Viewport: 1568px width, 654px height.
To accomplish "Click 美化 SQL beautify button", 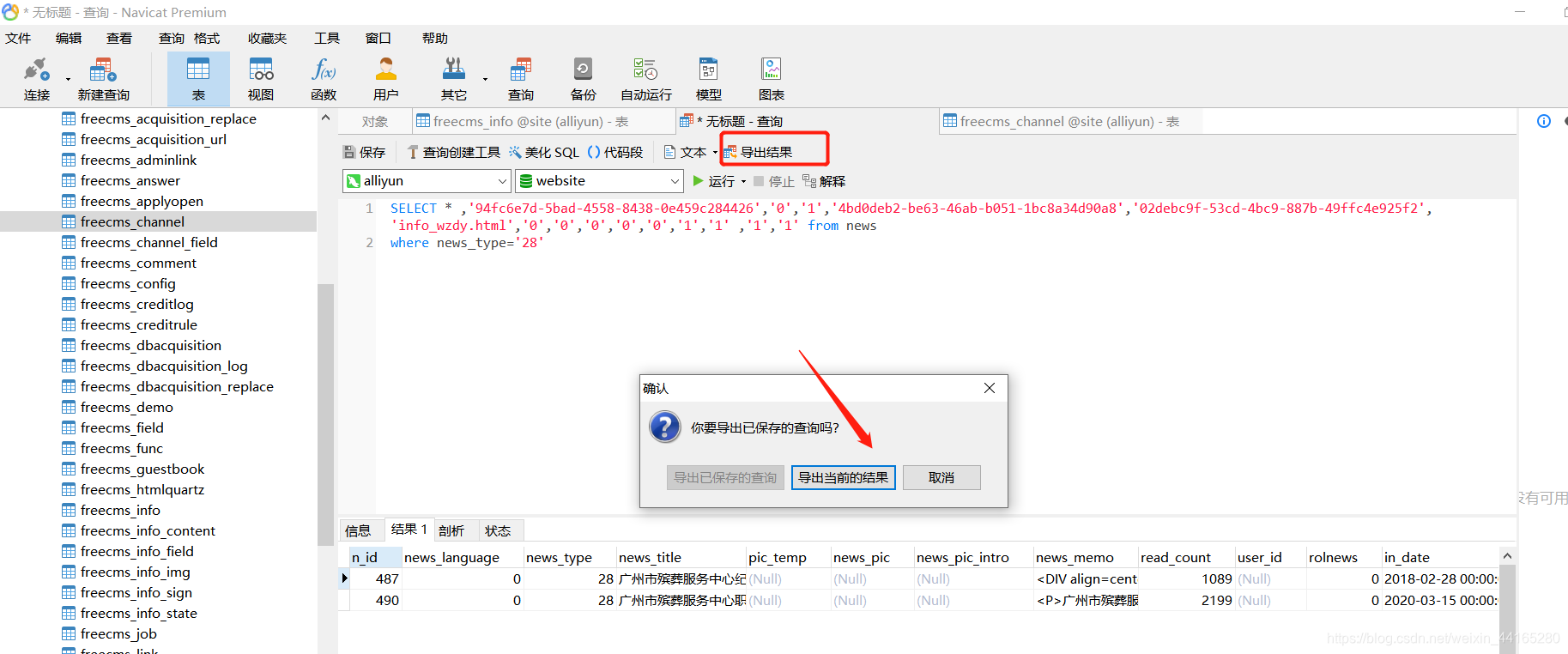I will 544,152.
